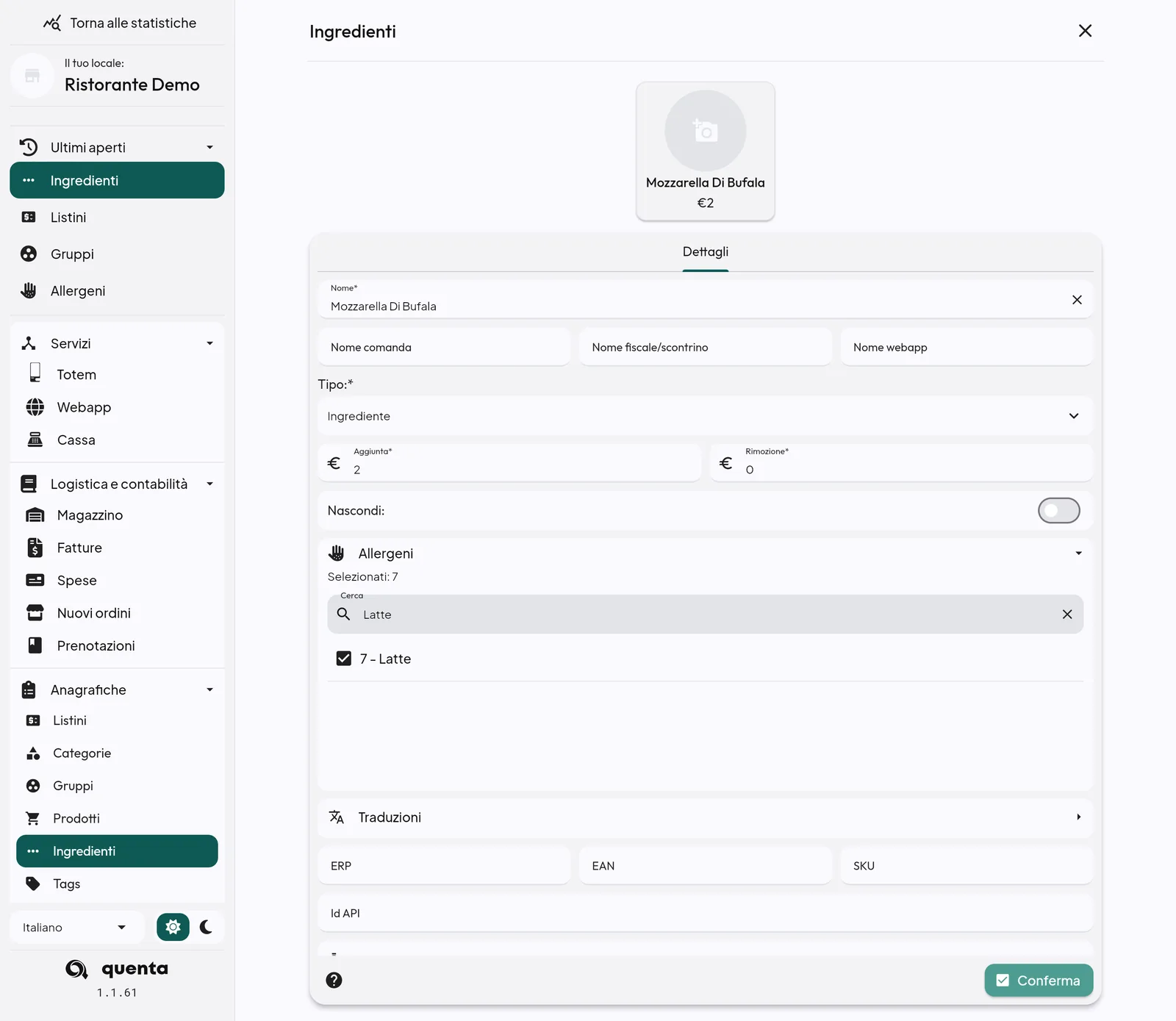This screenshot has width=1176, height=1021.
Task: Click the Nome comanda input field
Action: pyautogui.click(x=444, y=347)
